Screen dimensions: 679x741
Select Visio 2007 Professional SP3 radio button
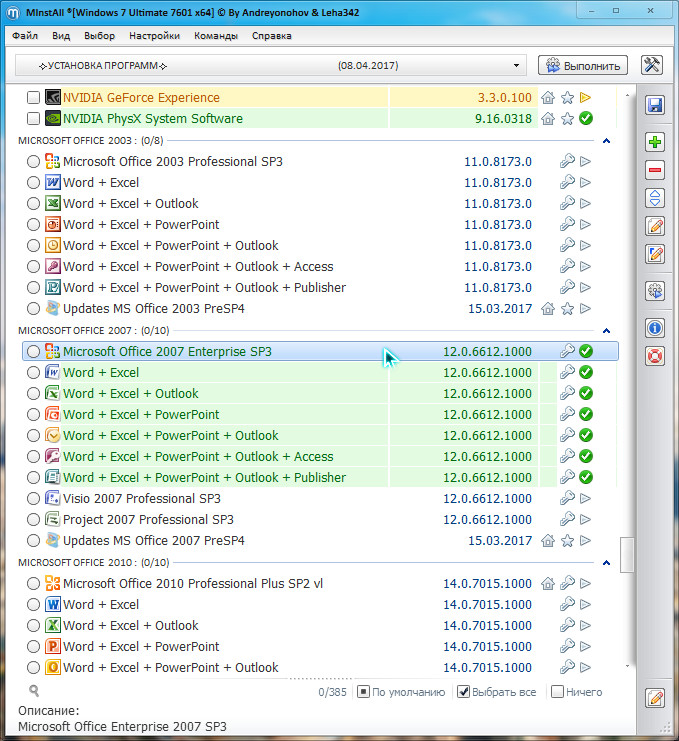[33, 498]
